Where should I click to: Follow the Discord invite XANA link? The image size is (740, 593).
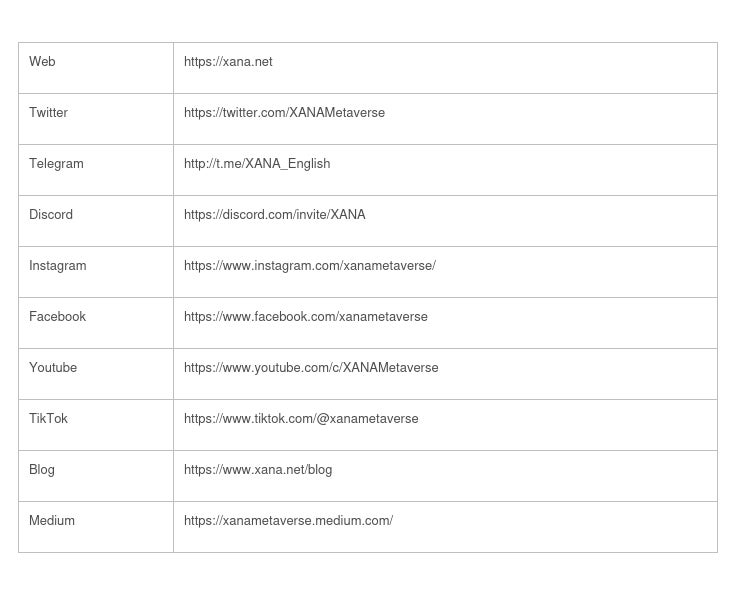274,215
